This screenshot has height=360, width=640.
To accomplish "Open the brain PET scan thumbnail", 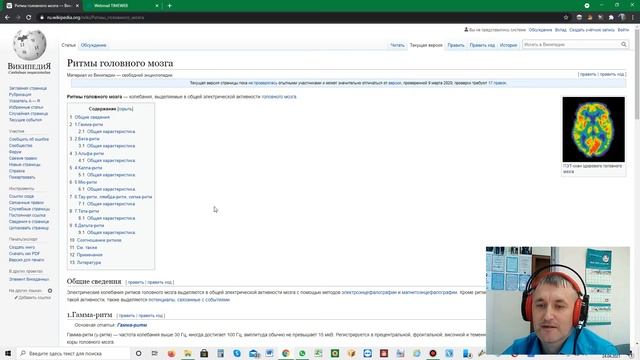I will click(x=593, y=129).
